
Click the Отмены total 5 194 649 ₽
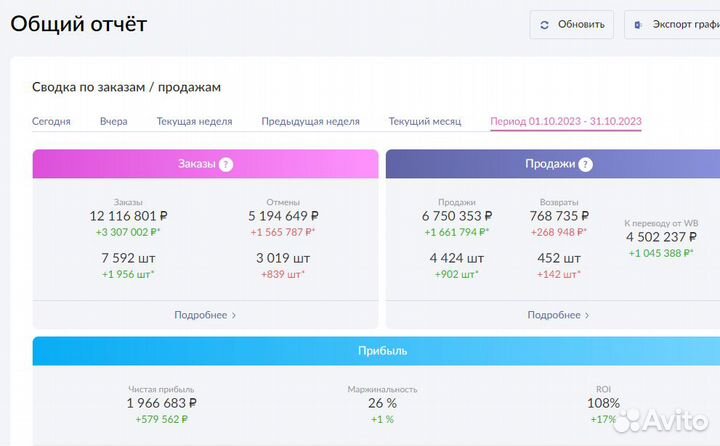(x=283, y=215)
